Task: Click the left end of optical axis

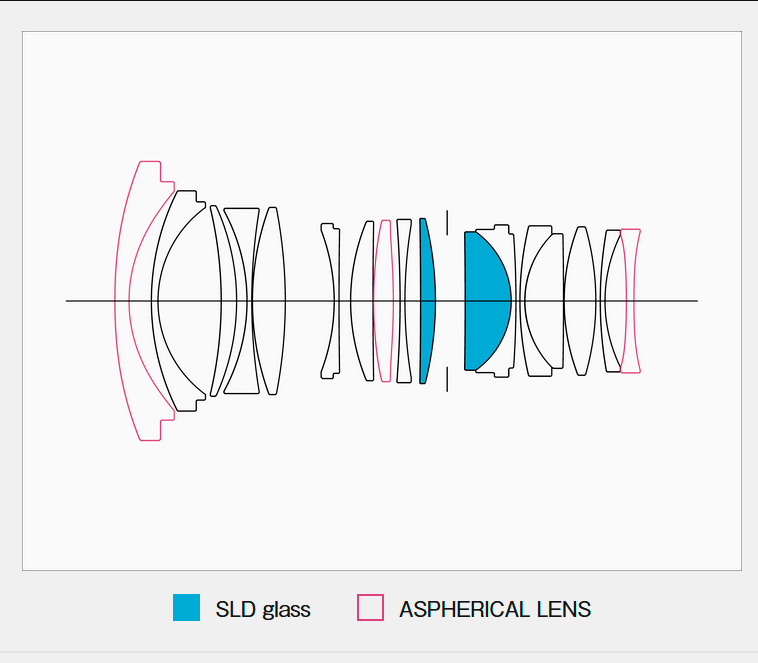Action: coord(68,301)
